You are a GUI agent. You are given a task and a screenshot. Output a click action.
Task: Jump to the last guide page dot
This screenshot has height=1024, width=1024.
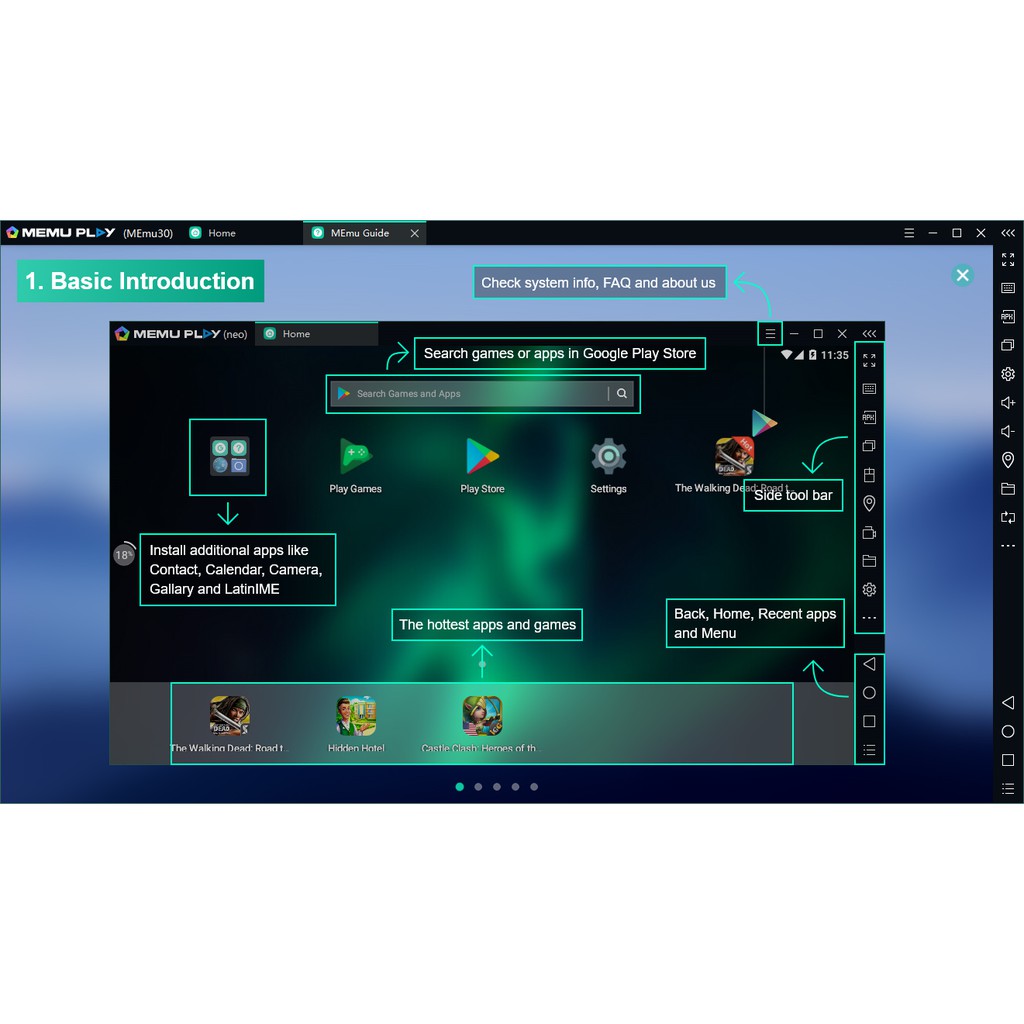[534, 787]
